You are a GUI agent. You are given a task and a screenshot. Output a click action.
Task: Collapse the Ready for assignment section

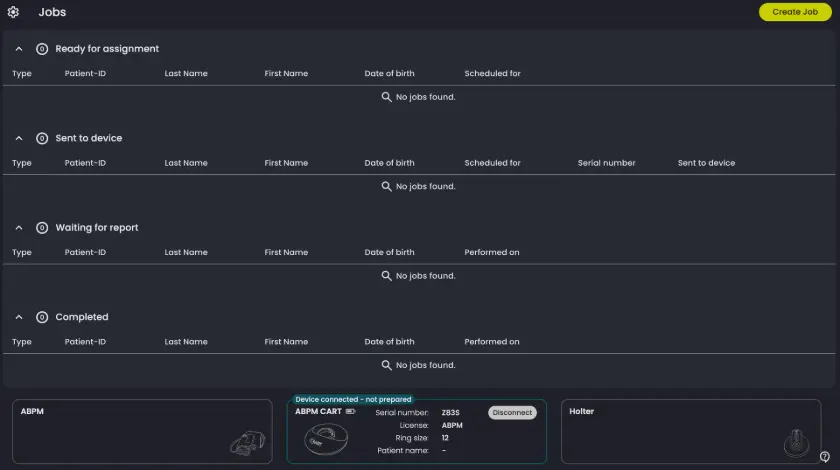(x=19, y=49)
